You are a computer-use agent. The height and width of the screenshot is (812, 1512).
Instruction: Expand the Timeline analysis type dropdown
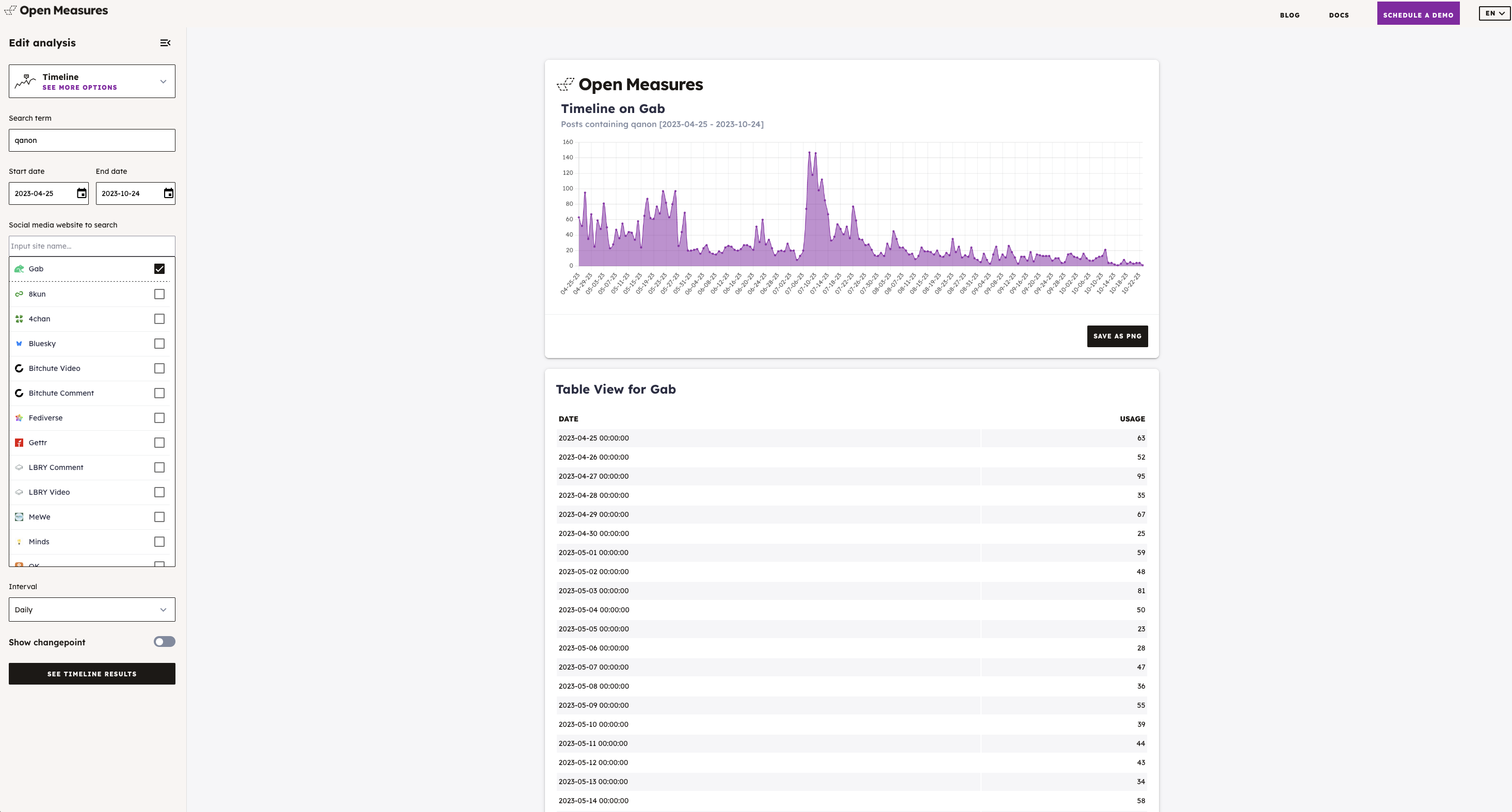coord(92,82)
